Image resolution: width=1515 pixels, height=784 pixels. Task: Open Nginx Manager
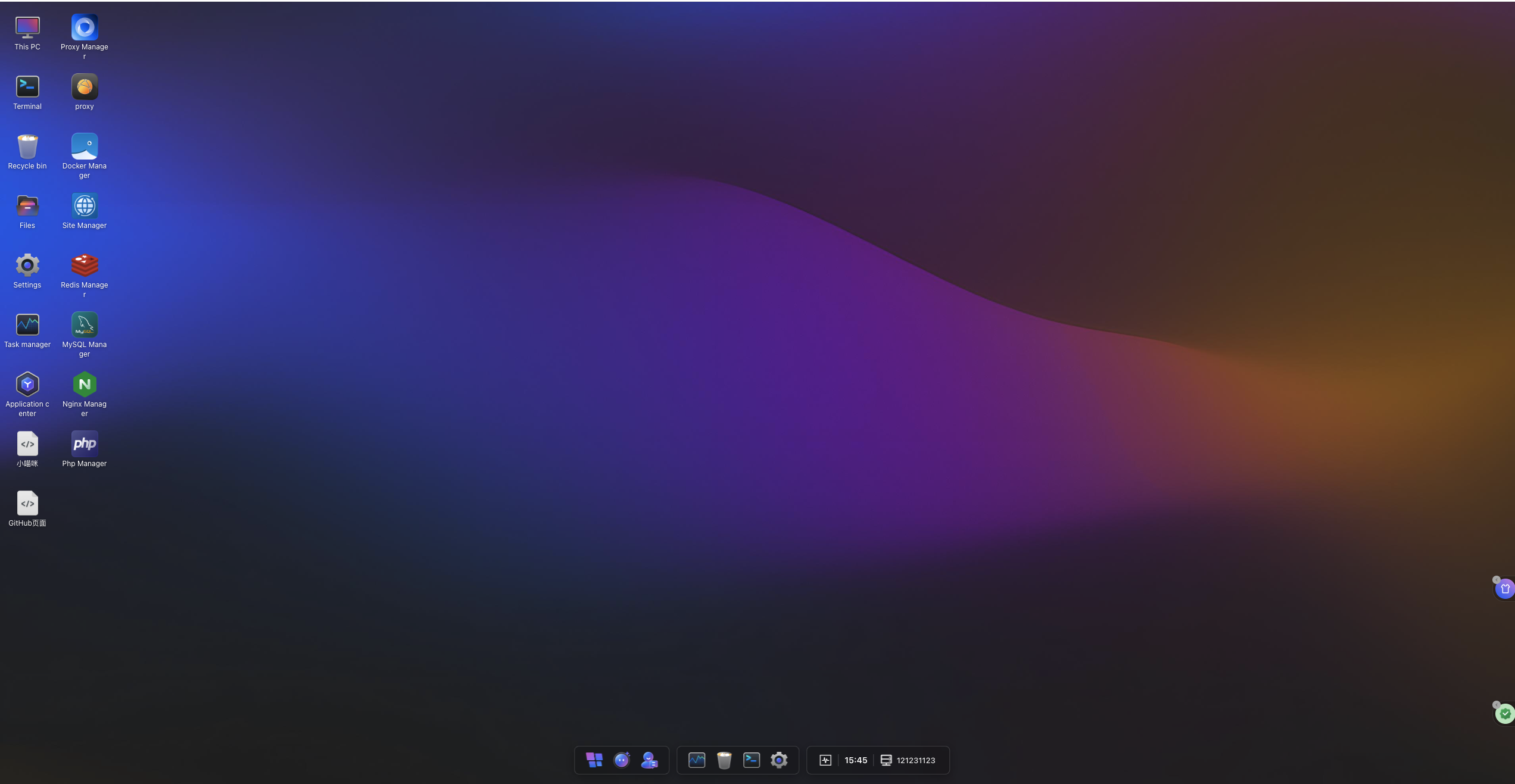point(84,385)
